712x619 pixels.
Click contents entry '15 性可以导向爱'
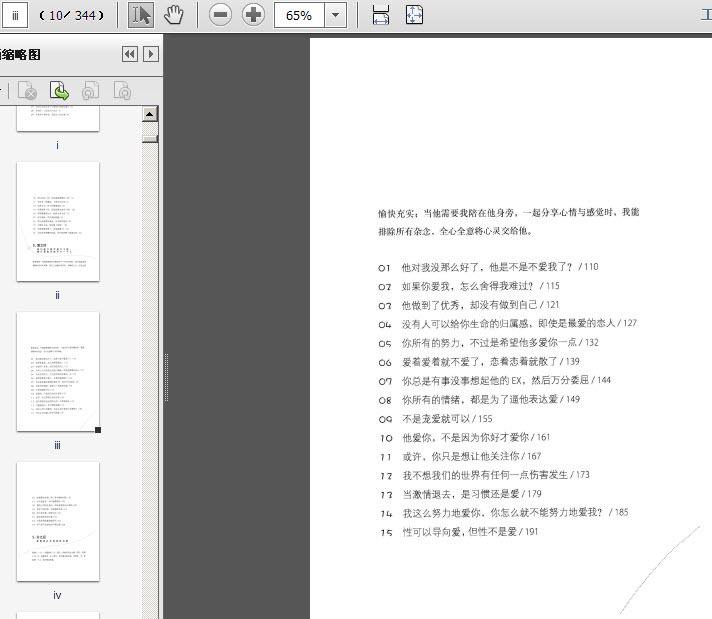point(459,532)
